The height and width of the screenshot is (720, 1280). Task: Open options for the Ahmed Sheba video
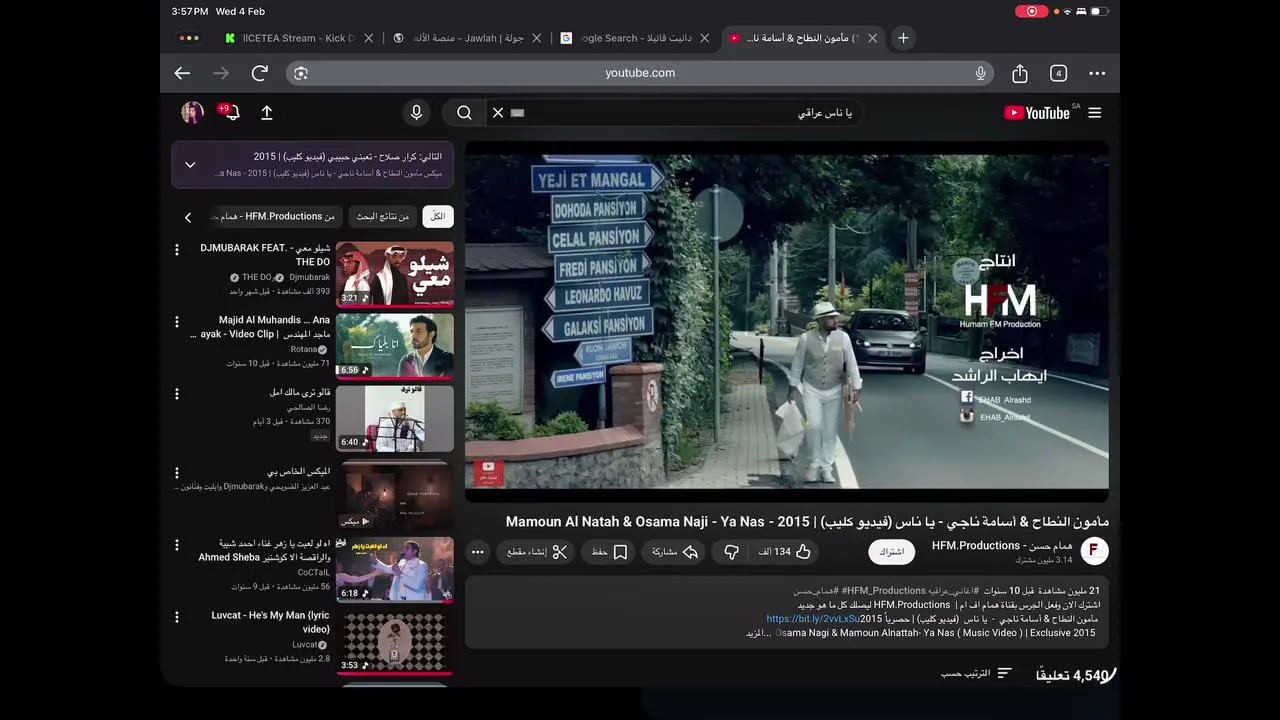(177, 545)
